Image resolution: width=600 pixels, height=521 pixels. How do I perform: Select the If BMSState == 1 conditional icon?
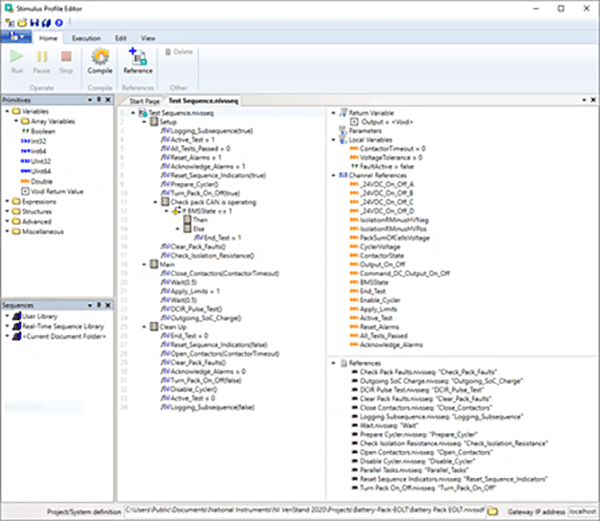click(x=176, y=211)
